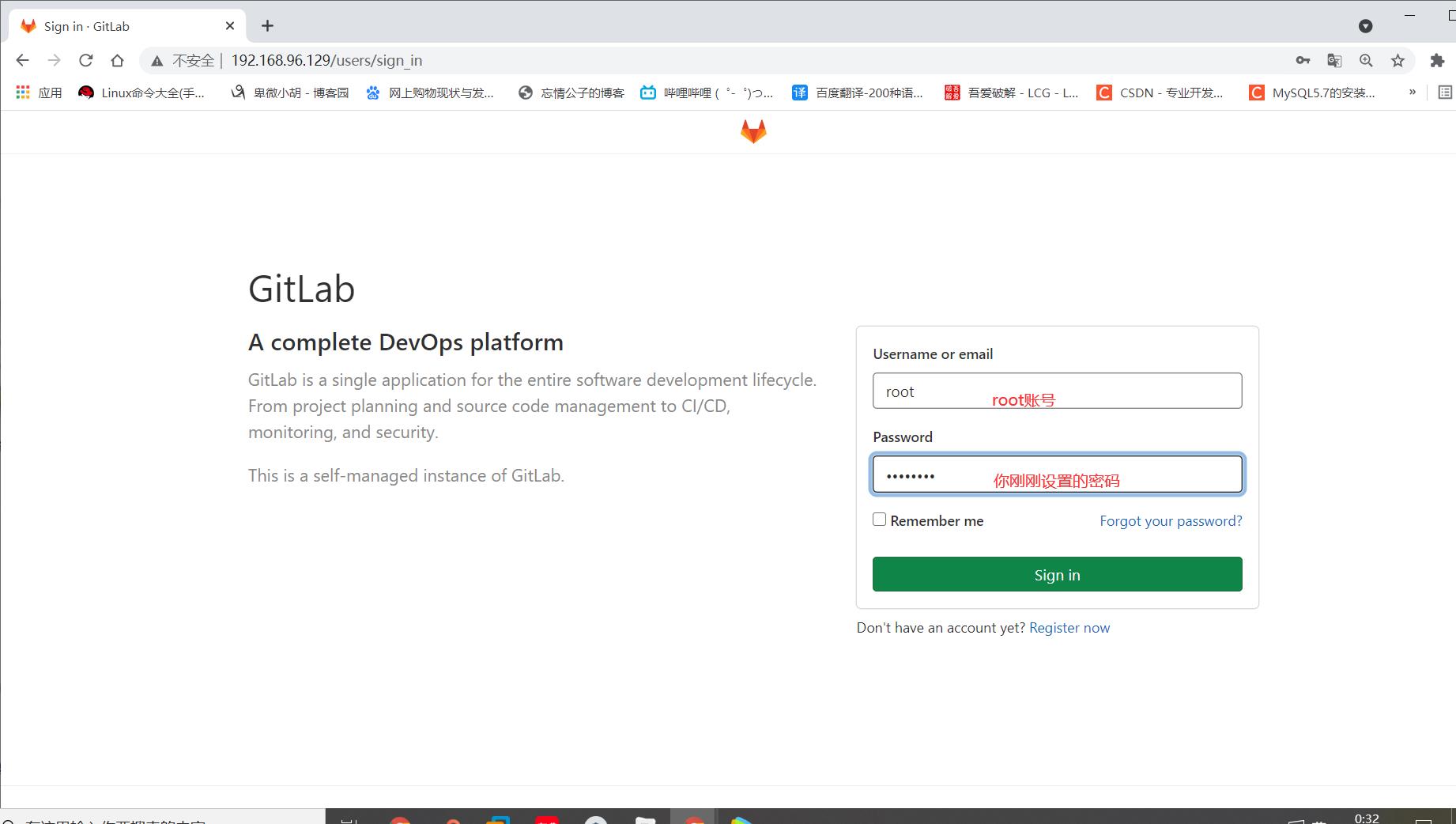Open 哔哩哔哩 bookmark

click(x=707, y=93)
